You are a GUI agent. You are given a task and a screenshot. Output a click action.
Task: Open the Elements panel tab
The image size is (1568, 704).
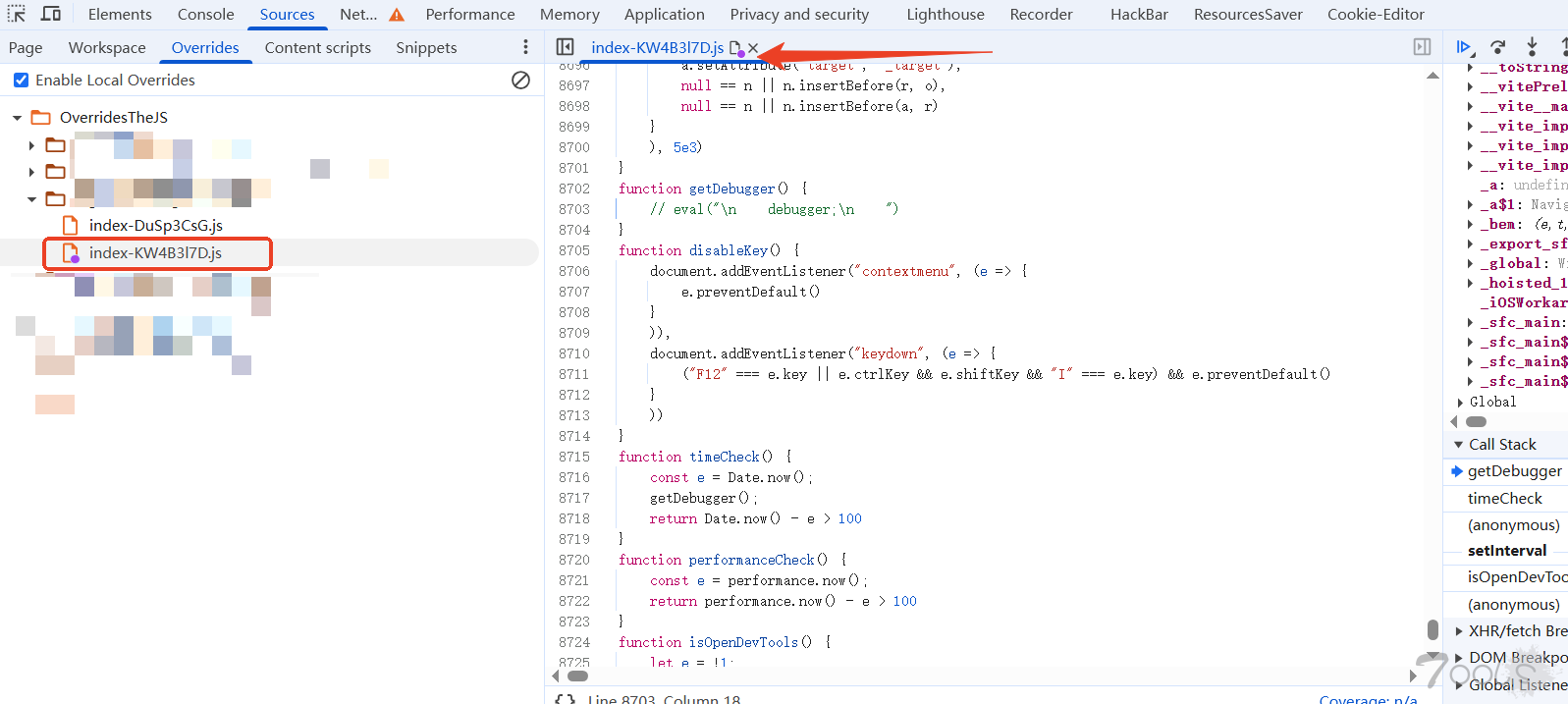pyautogui.click(x=120, y=15)
